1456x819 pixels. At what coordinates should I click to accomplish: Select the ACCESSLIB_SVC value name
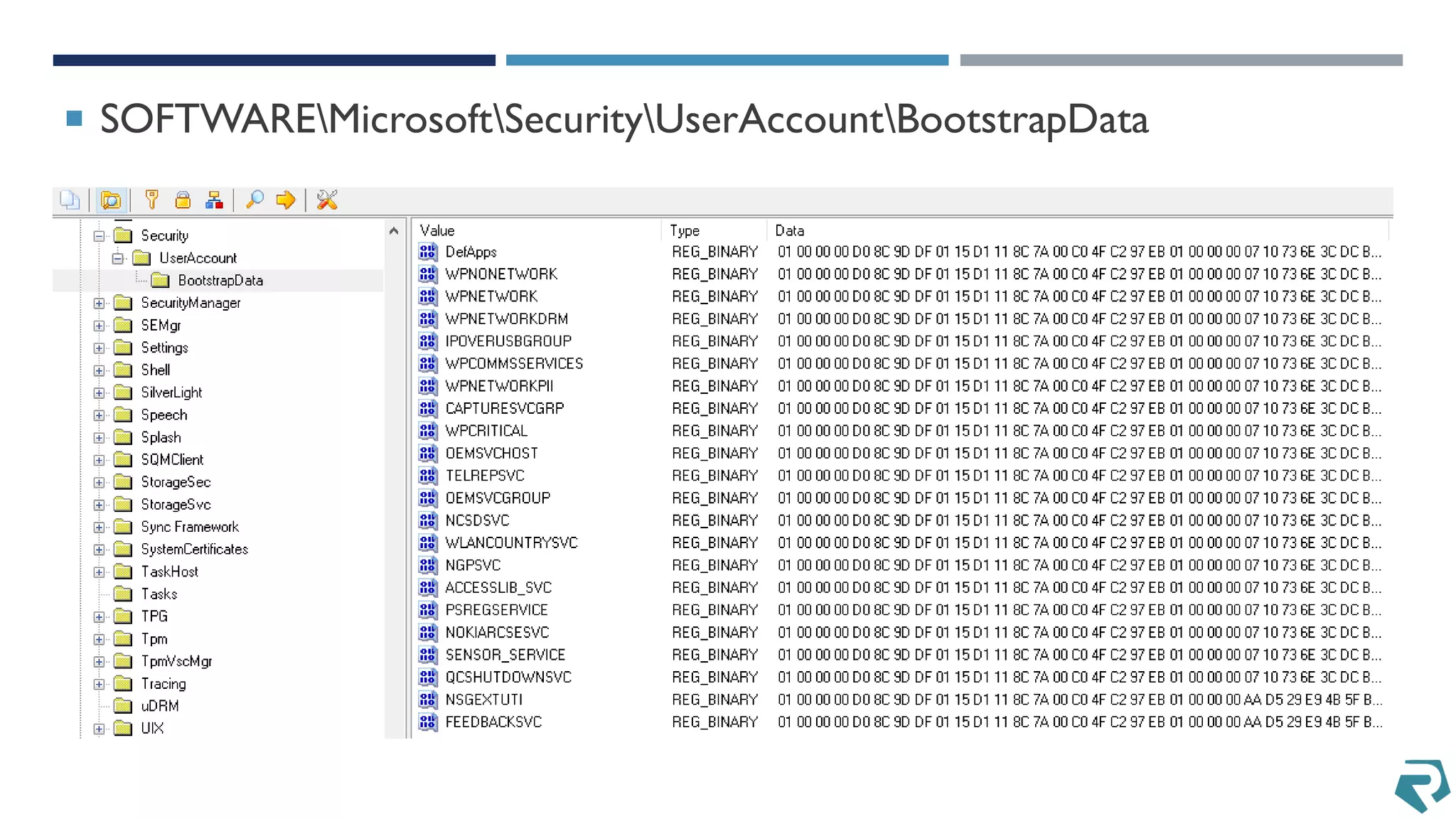coord(498,587)
